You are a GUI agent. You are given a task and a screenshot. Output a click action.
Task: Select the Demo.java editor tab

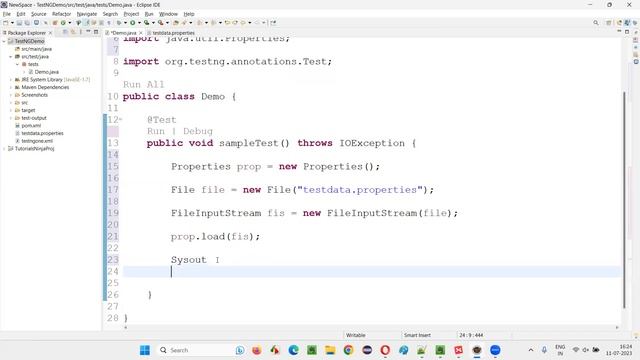click(x=123, y=33)
